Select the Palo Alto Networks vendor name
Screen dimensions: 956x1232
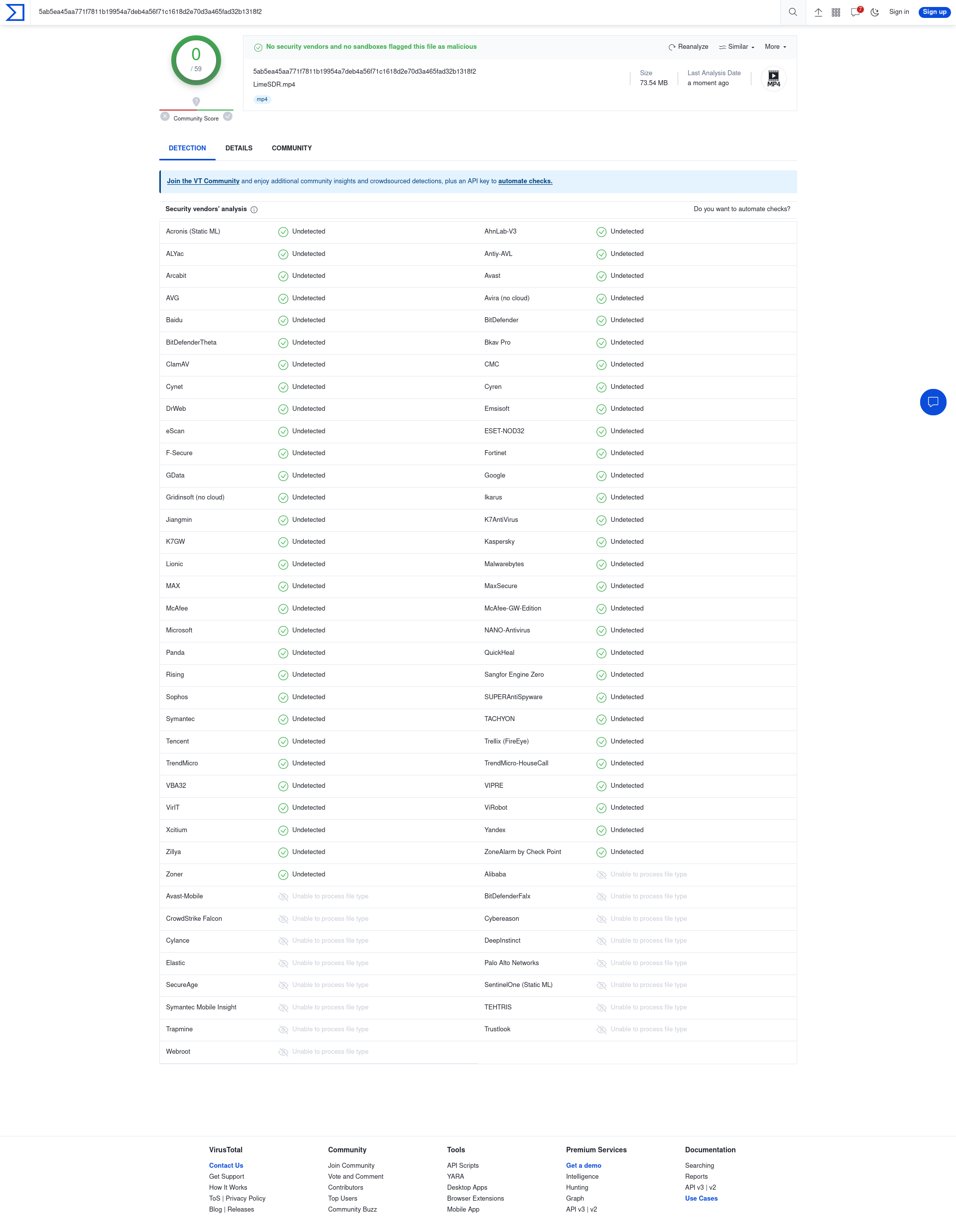coord(511,963)
